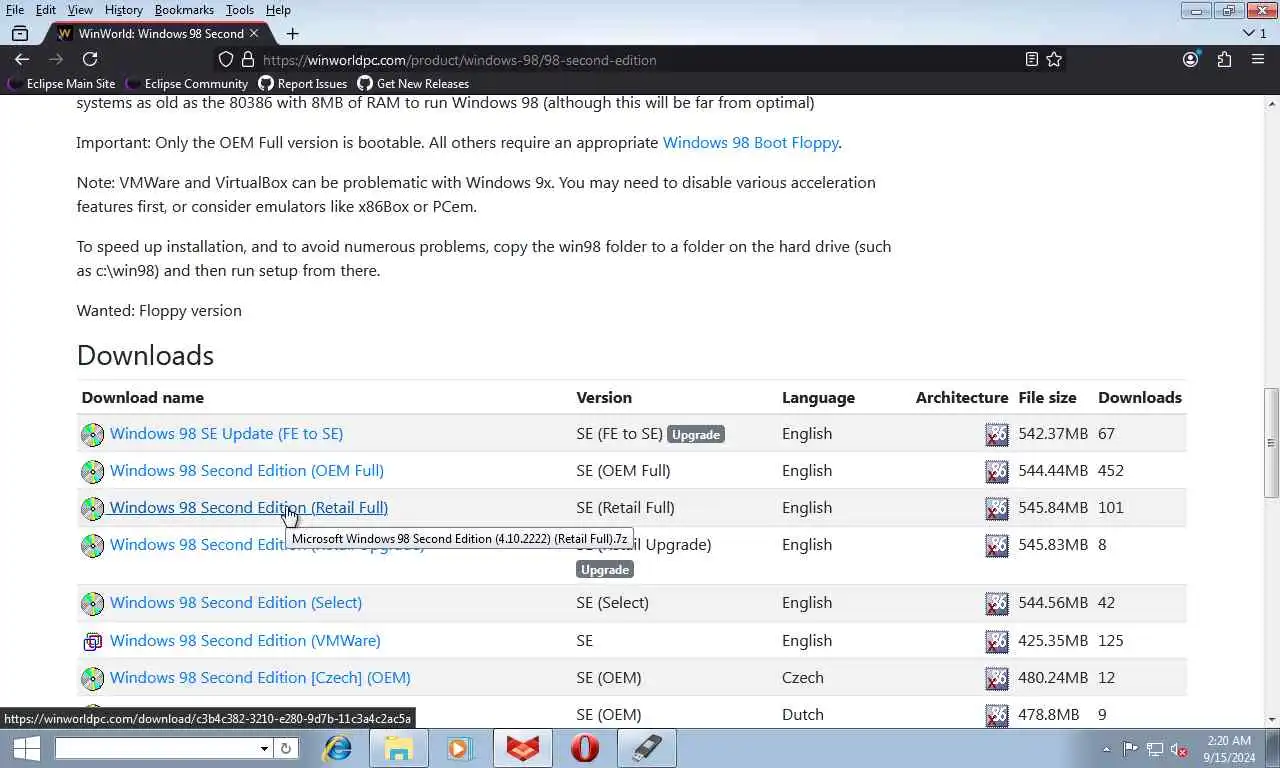The height and width of the screenshot is (768, 1280).
Task: Click the scrollbar down arrow
Action: pyautogui.click(x=1271, y=719)
